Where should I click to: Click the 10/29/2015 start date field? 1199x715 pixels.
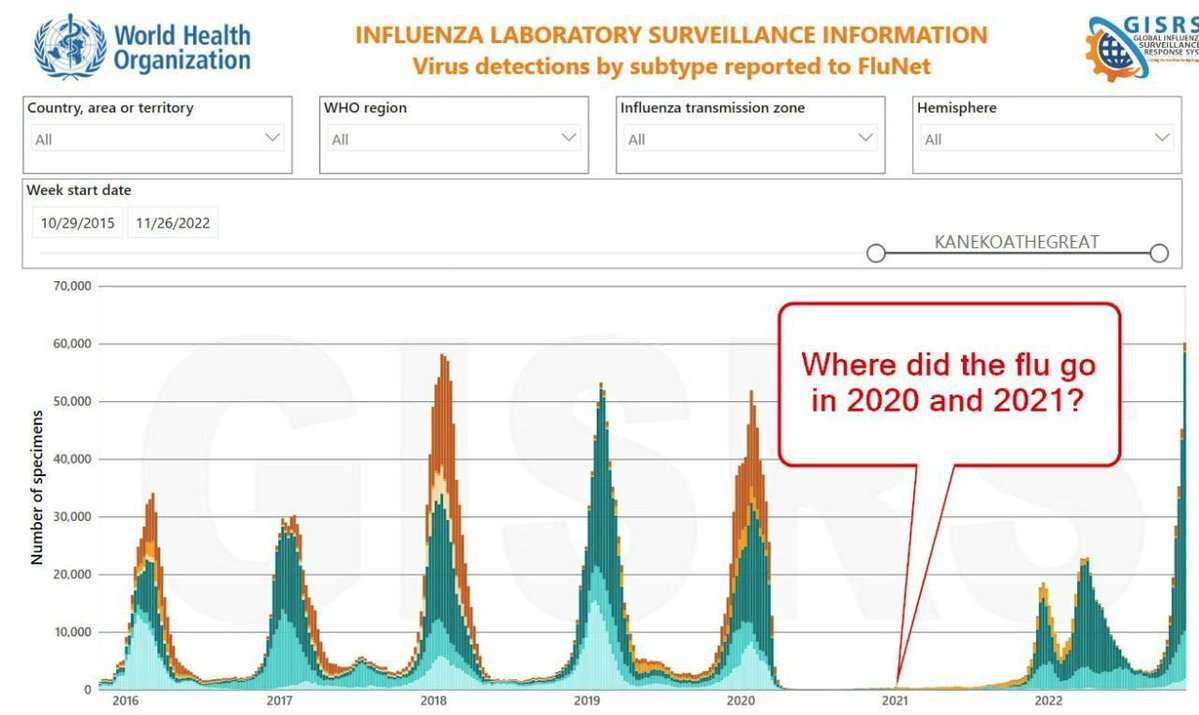[x=77, y=222]
